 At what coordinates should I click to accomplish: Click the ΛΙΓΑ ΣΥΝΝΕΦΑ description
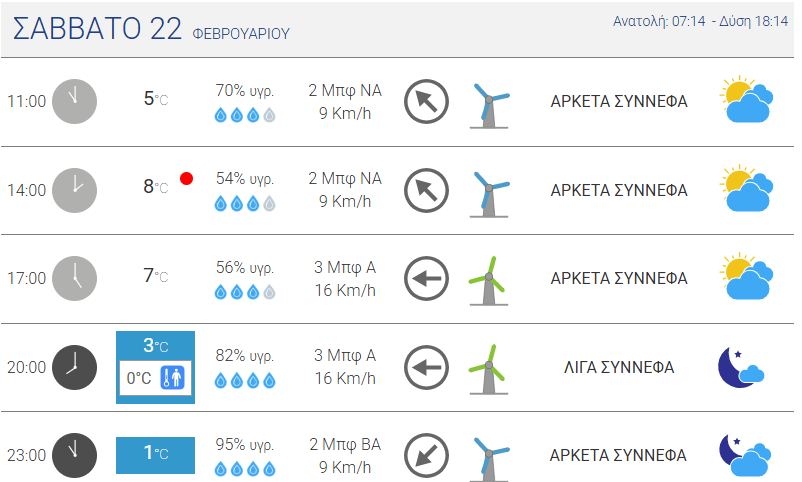619,367
